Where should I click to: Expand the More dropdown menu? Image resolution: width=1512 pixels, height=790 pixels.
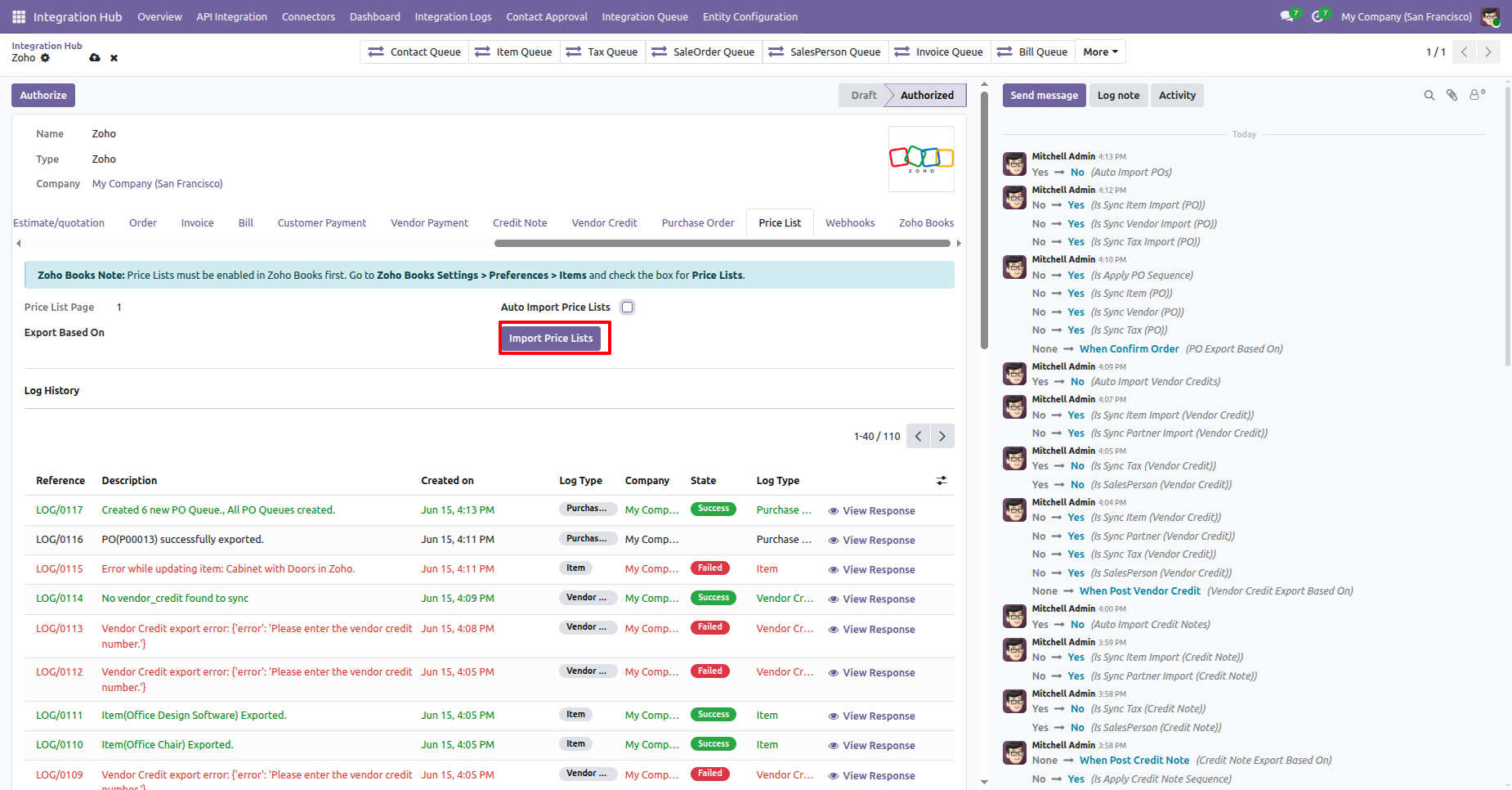pyautogui.click(x=1100, y=52)
